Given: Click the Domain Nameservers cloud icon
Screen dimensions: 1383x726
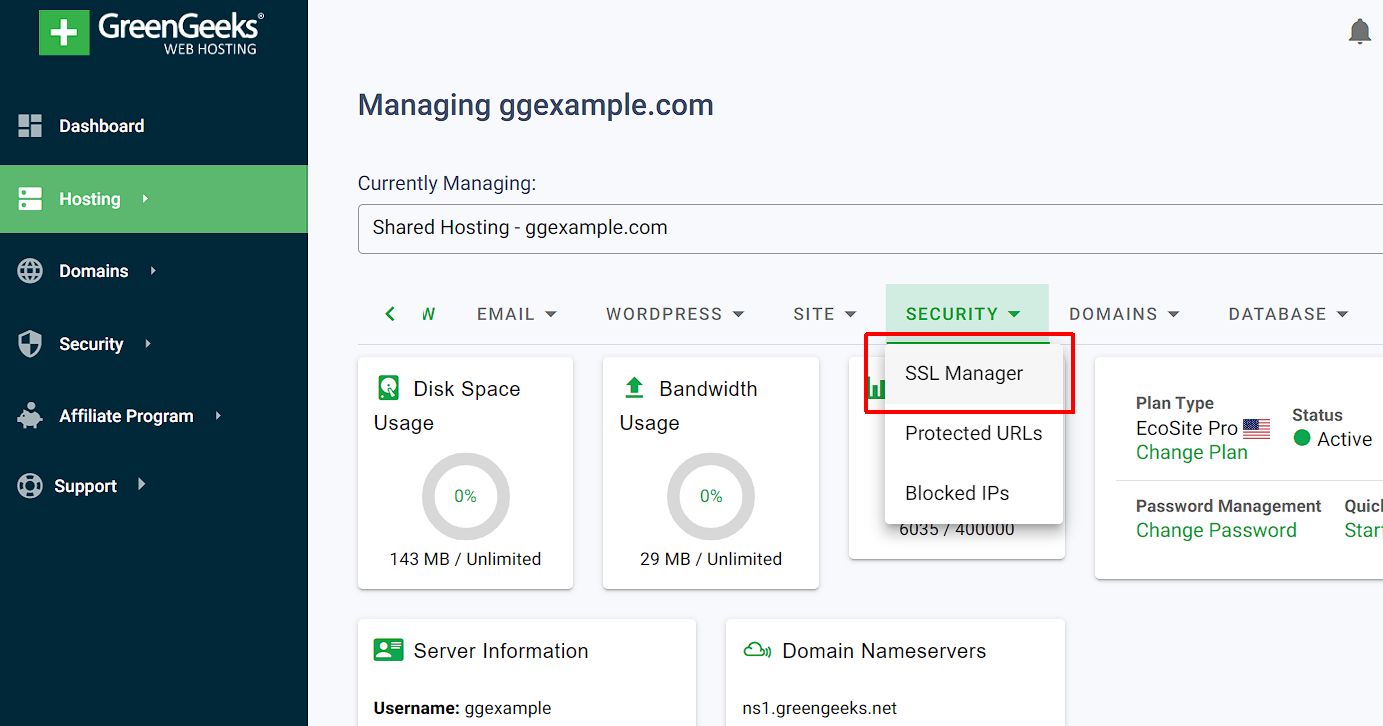Looking at the screenshot, I should 757,651.
